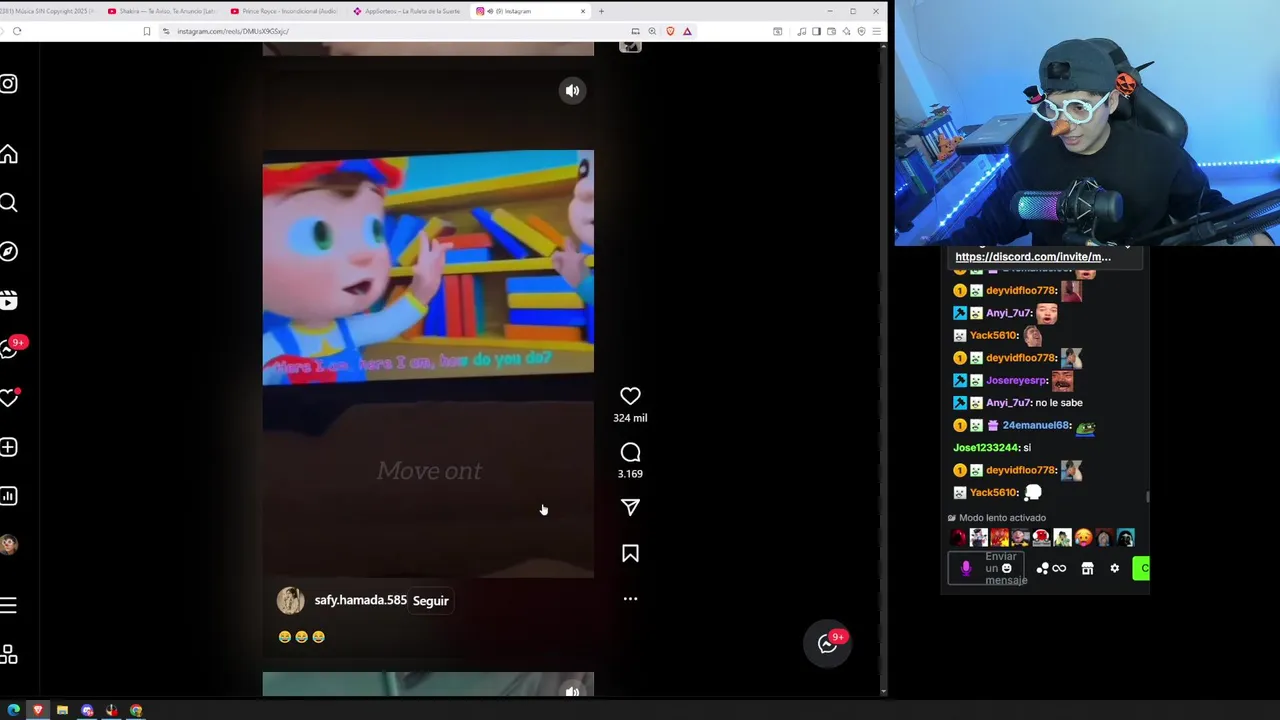Open the chat shop storefront icon

pyautogui.click(x=1087, y=568)
